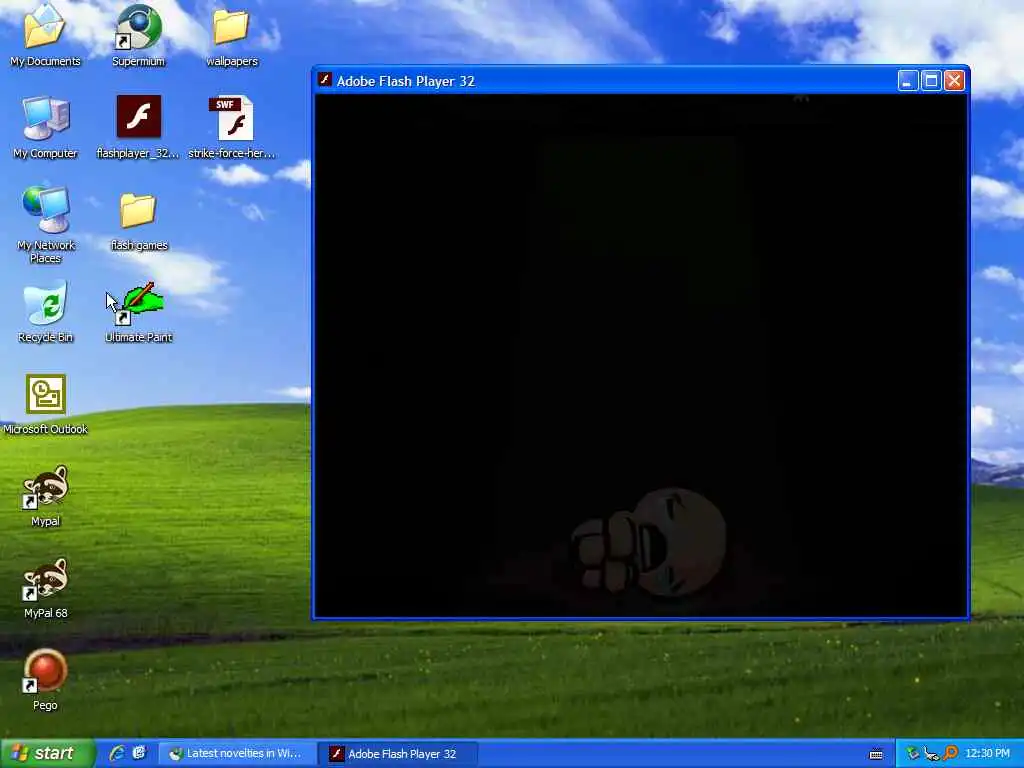The width and height of the screenshot is (1024, 768).
Task: Select the flashplayer_32 executable icon
Action: pos(138,128)
